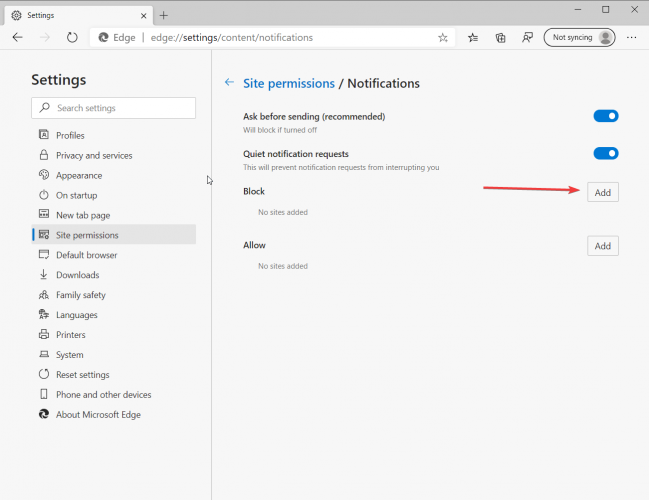This screenshot has height=500, width=649.
Task: Click the Reset settings icon
Action: pyautogui.click(x=43, y=374)
